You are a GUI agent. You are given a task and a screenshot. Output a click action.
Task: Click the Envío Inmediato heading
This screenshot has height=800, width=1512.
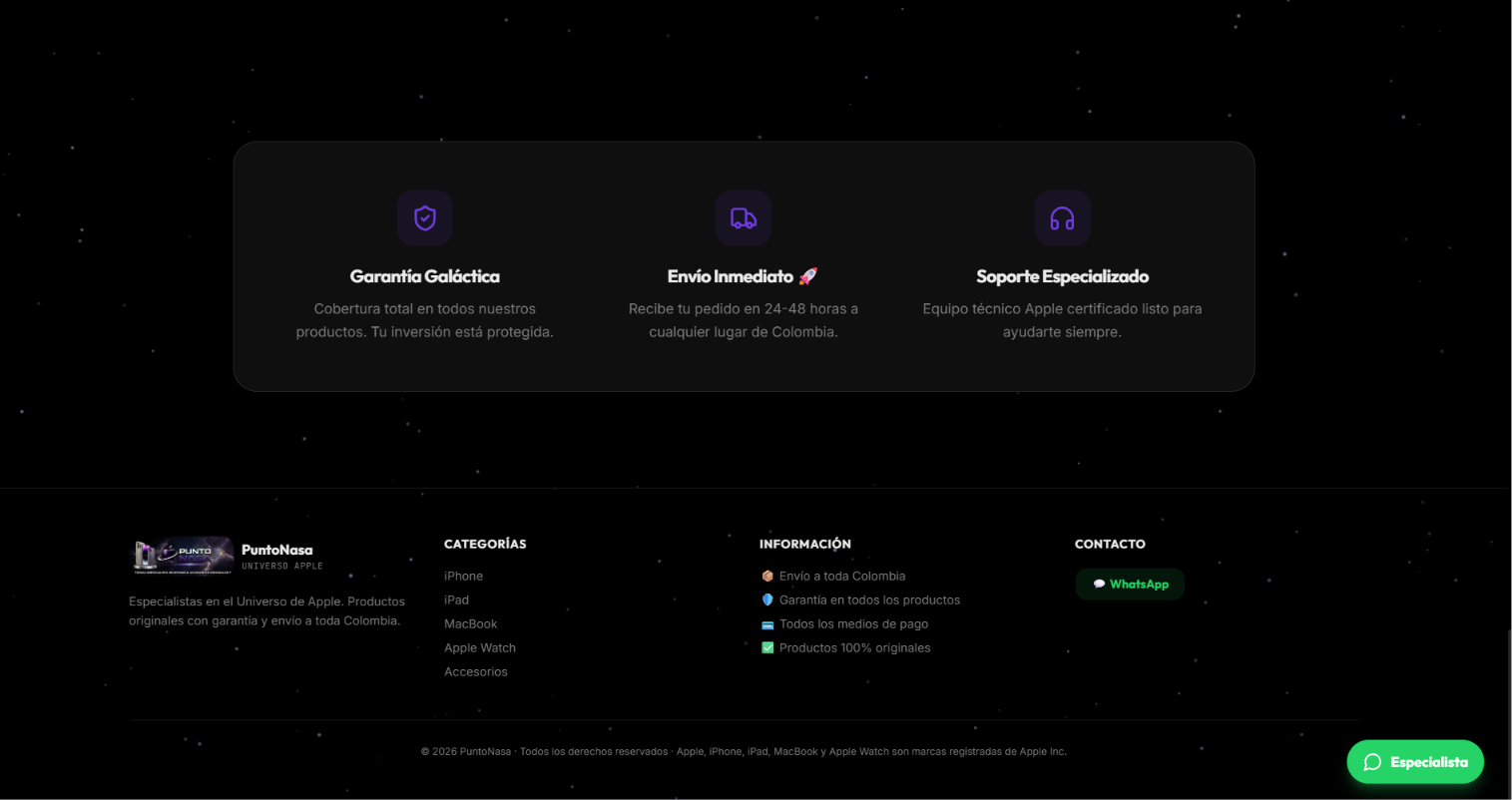pyautogui.click(x=743, y=276)
